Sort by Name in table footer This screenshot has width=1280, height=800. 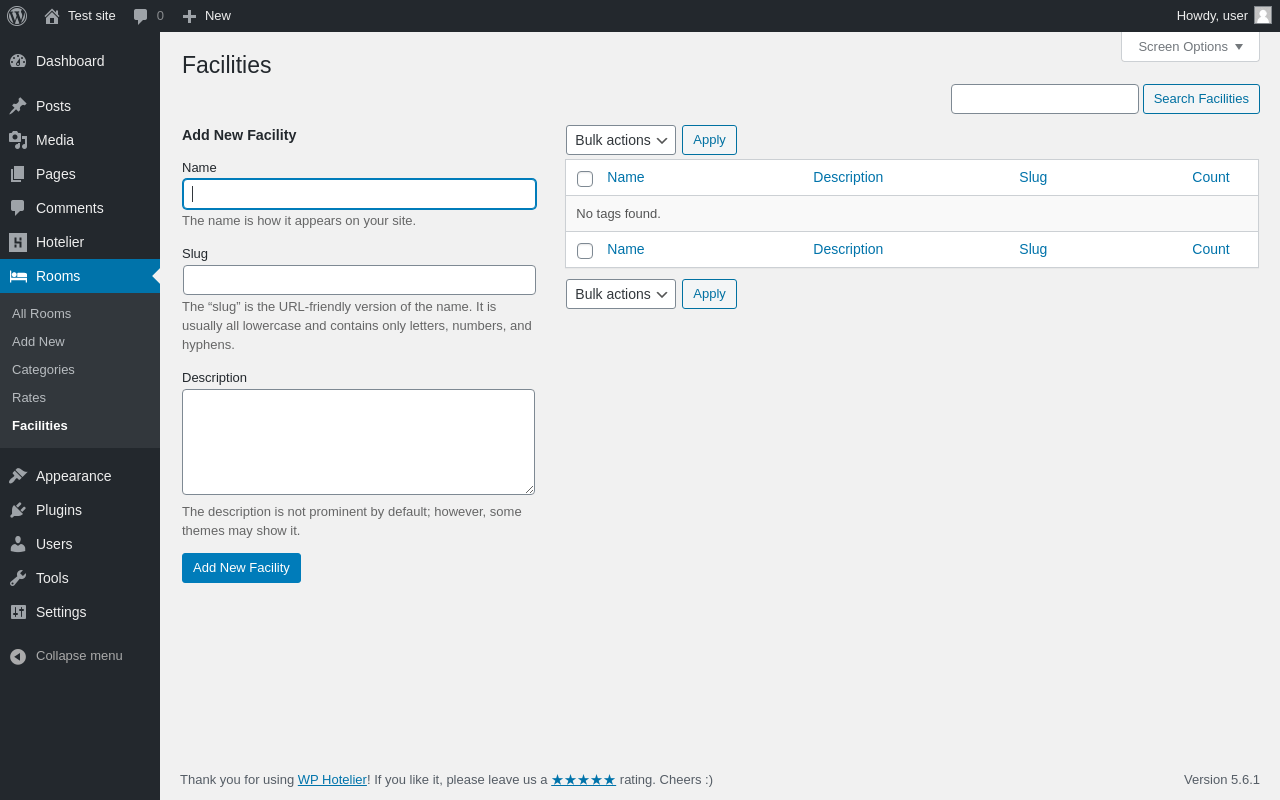(626, 249)
